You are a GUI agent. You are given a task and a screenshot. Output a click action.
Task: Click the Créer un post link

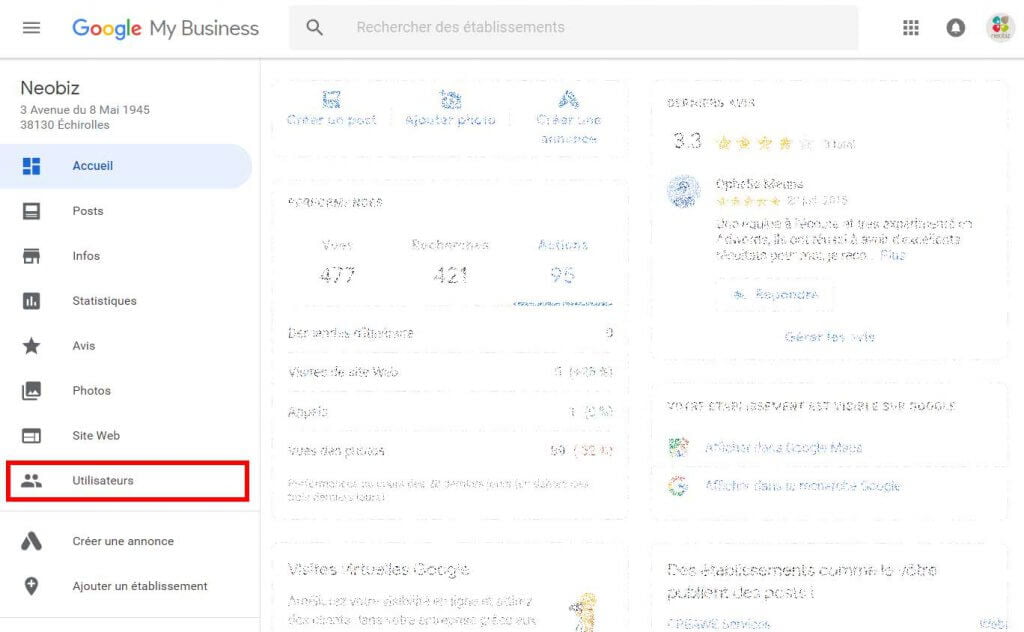332,120
